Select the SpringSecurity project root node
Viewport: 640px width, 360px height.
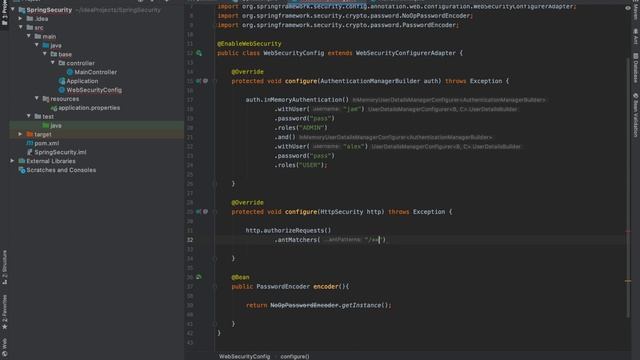point(49,10)
